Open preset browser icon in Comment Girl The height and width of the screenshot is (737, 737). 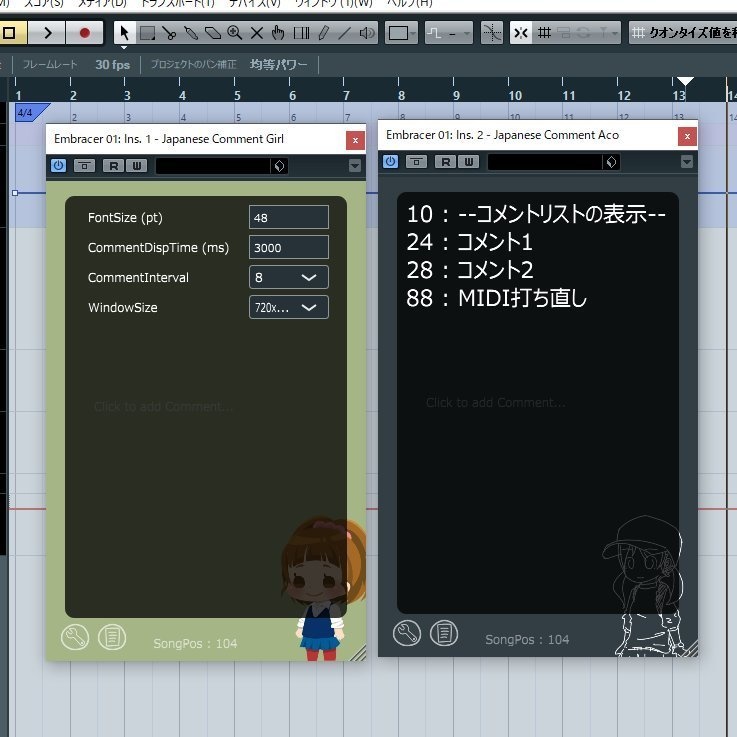279,166
